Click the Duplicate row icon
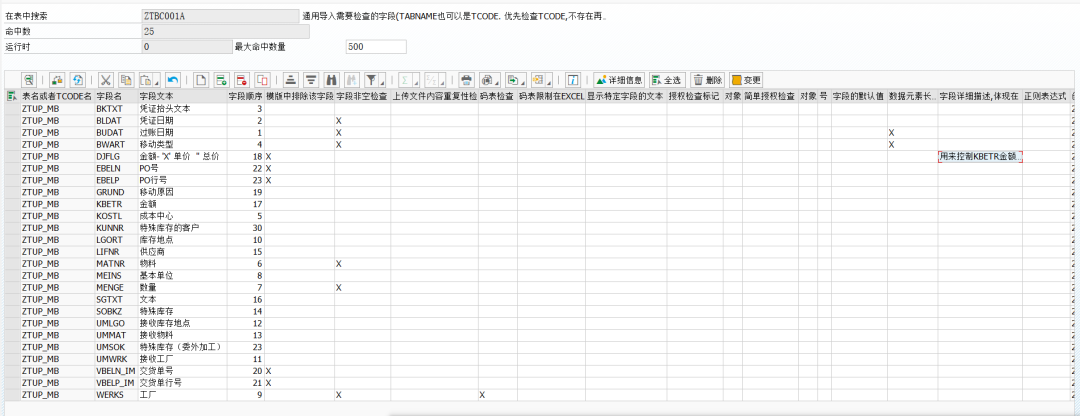1080x416 pixels. coord(262,79)
